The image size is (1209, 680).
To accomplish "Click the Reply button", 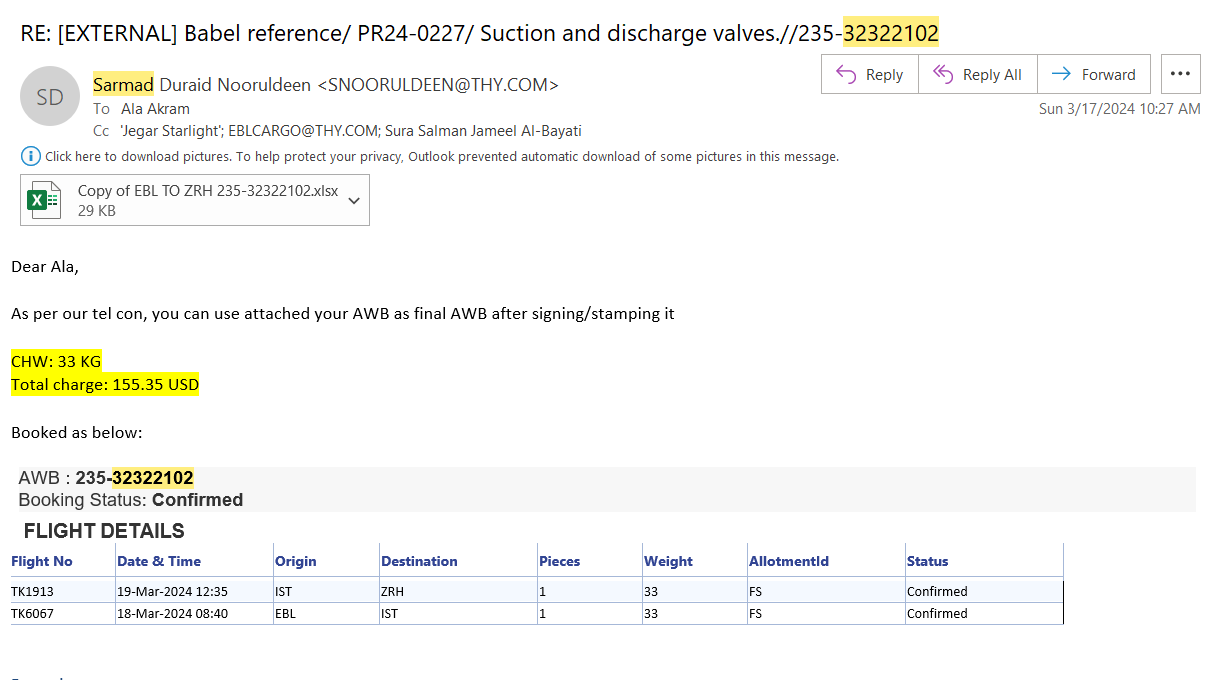I will (869, 74).
